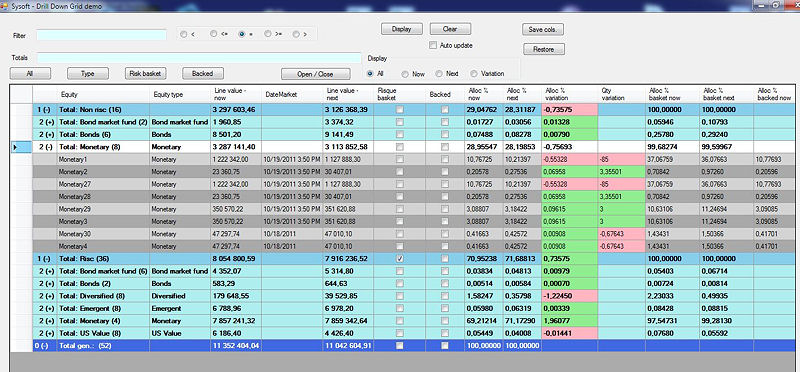Screen dimensions: 800x372
Task: Group by Type button
Action: coord(88,73)
